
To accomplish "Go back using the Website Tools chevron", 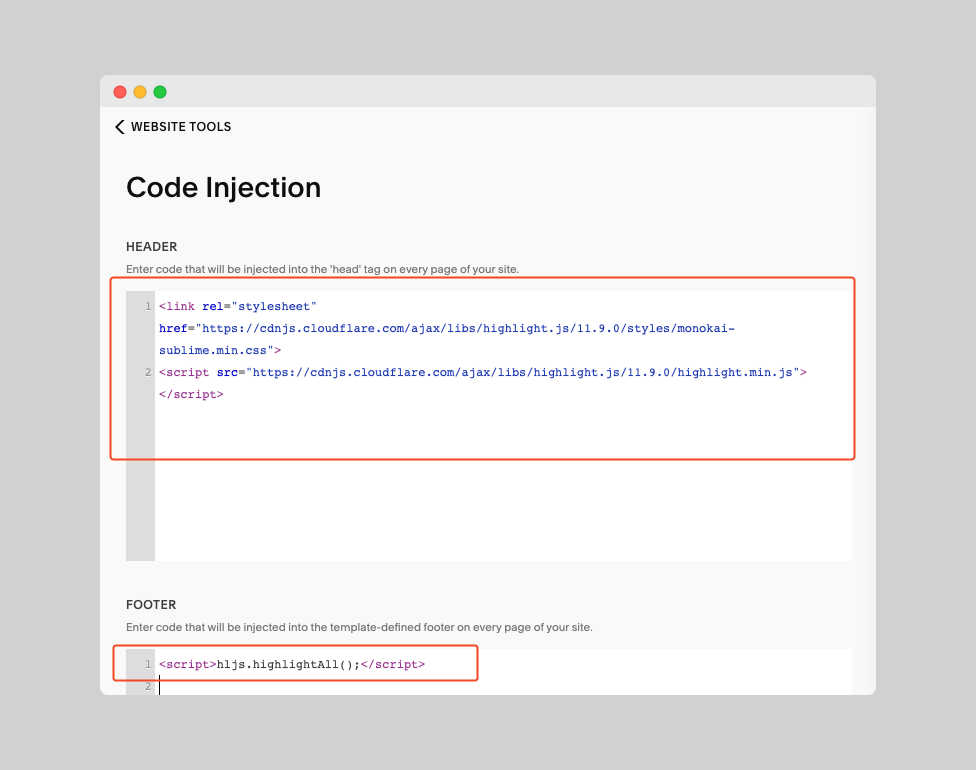I will coord(120,127).
